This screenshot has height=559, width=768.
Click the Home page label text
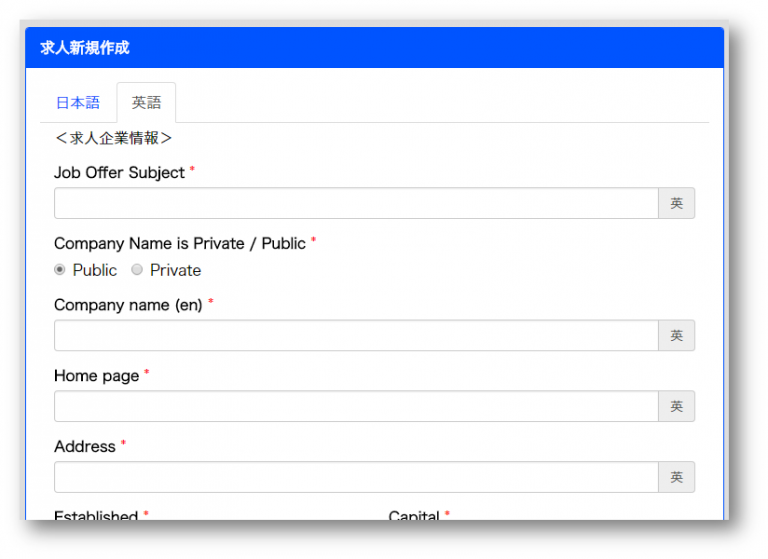[96, 376]
